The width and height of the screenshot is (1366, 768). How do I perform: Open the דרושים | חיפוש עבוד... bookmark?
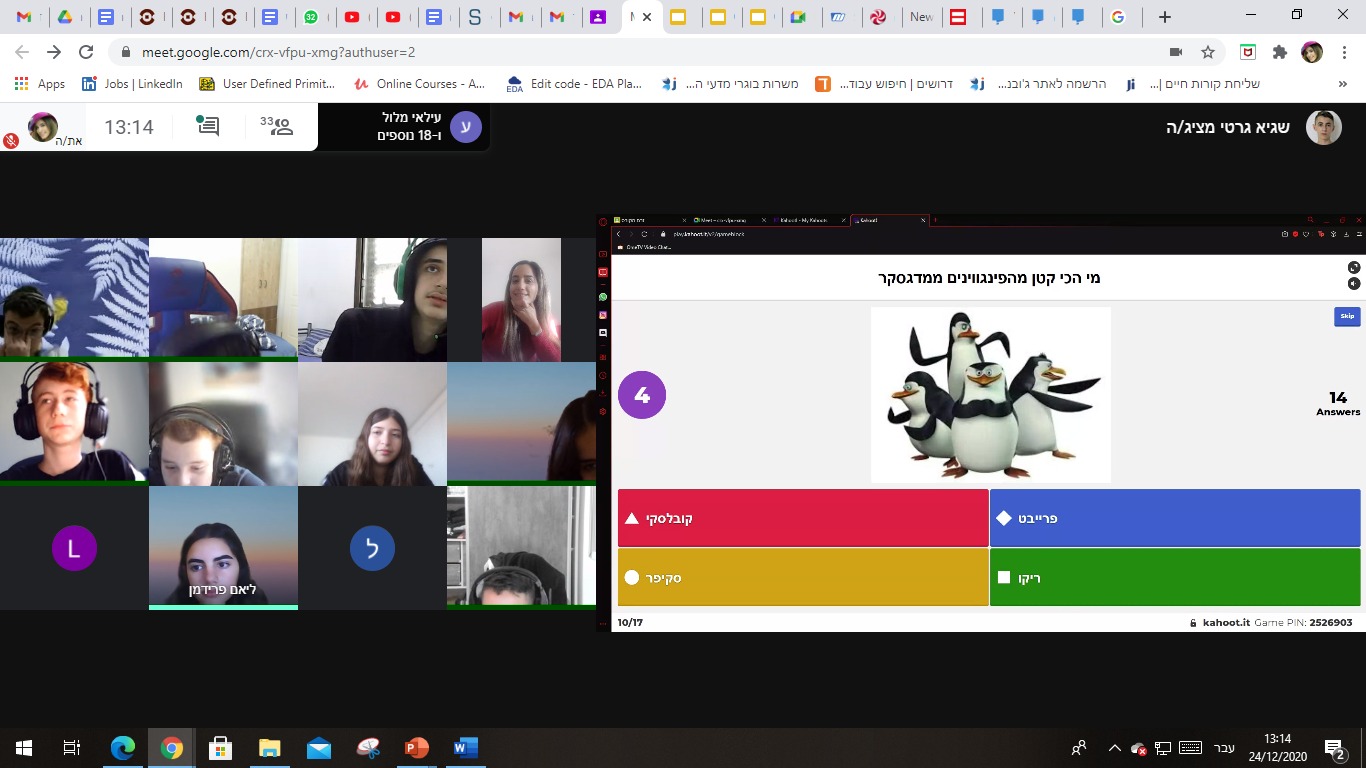coord(886,84)
